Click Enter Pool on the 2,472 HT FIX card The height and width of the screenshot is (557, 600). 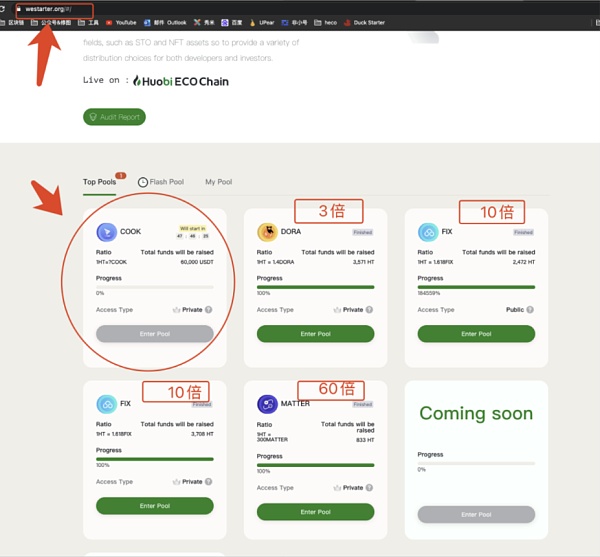pyautogui.click(x=476, y=334)
